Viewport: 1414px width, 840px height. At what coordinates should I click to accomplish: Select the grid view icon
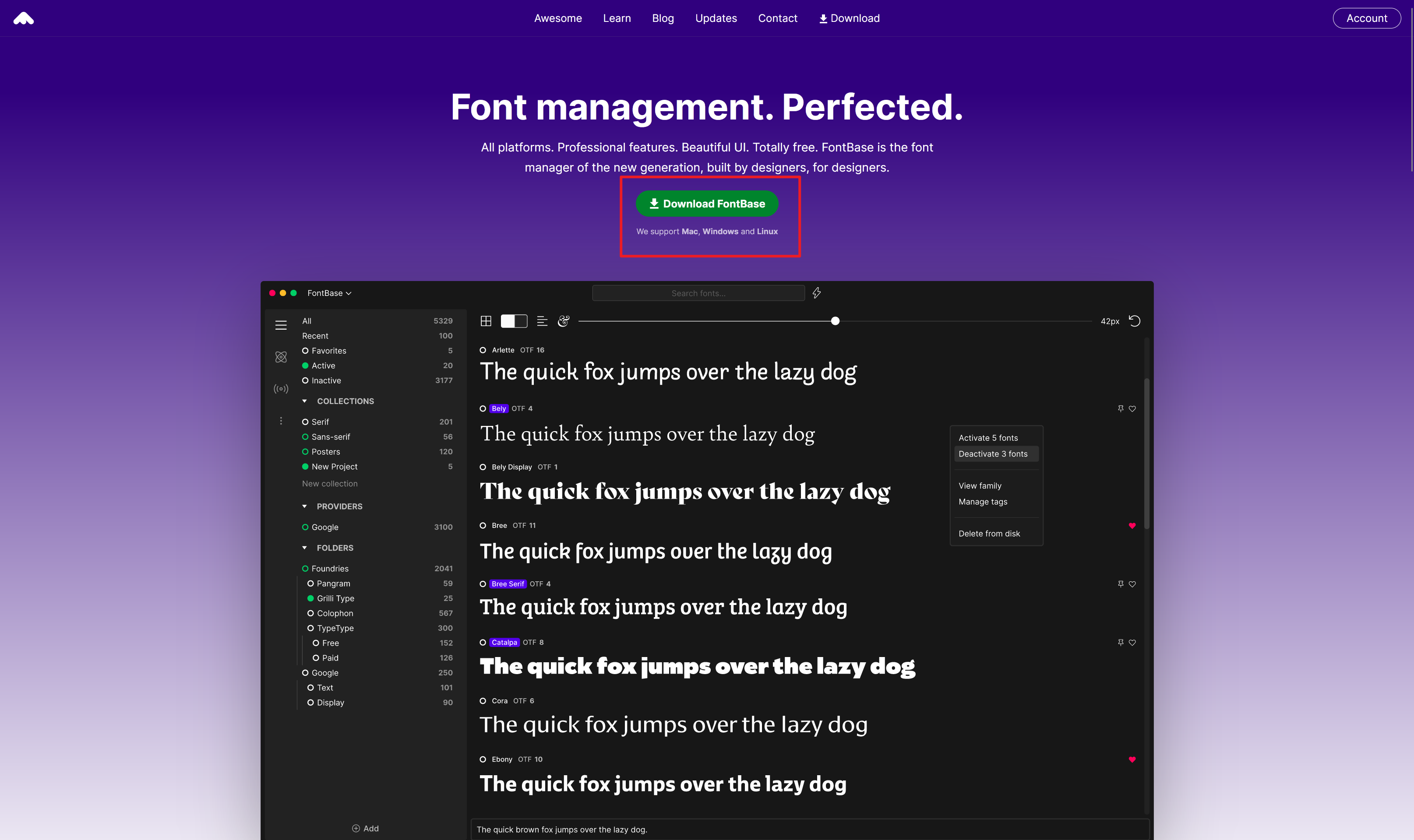coord(485,321)
